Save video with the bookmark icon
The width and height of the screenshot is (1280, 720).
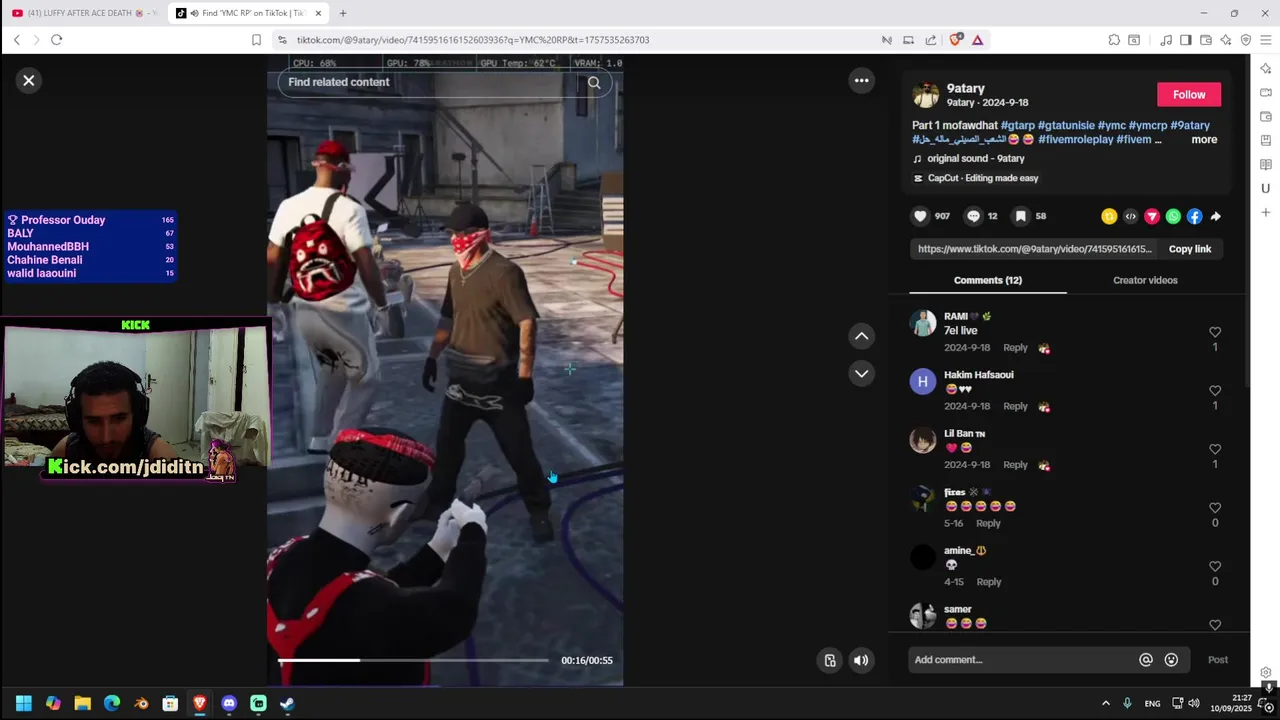coord(1020,216)
